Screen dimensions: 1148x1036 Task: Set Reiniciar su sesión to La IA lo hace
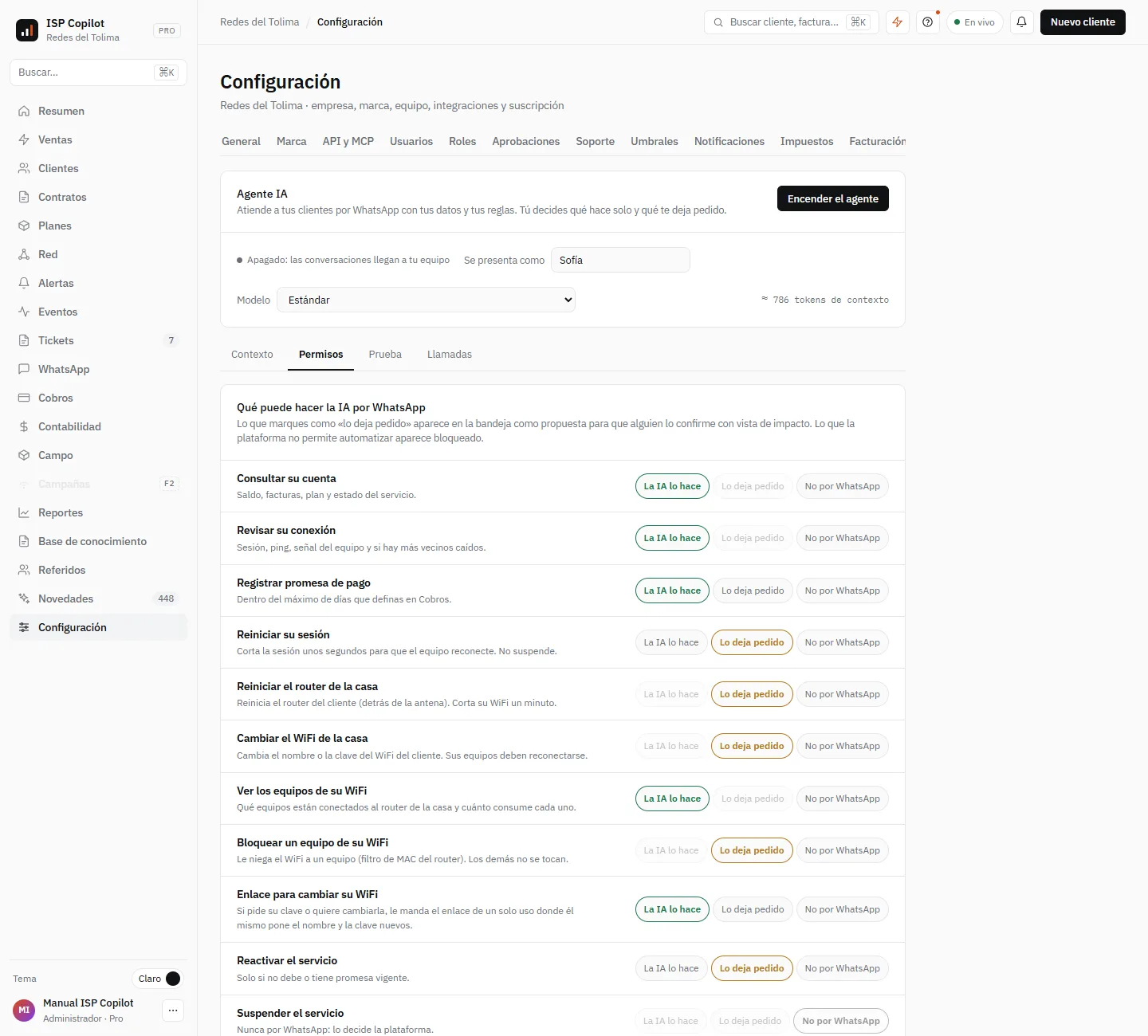click(x=671, y=642)
